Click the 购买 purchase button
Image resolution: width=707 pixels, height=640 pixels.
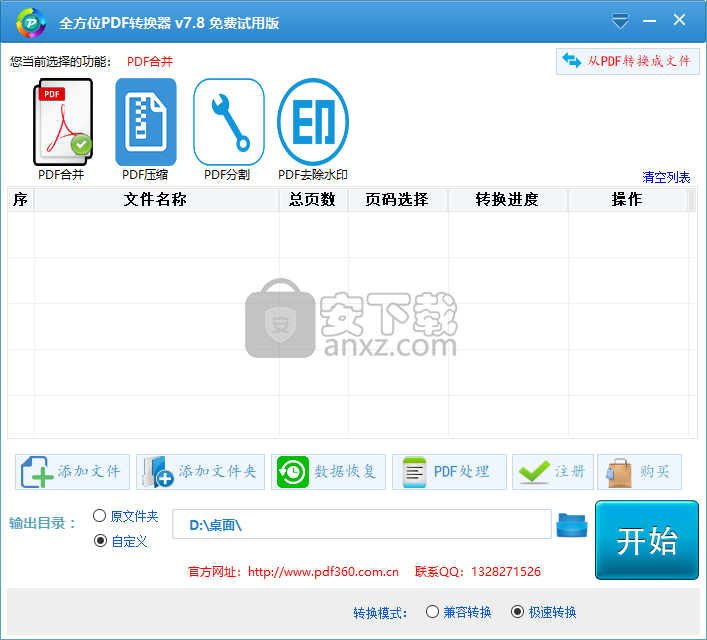point(639,472)
